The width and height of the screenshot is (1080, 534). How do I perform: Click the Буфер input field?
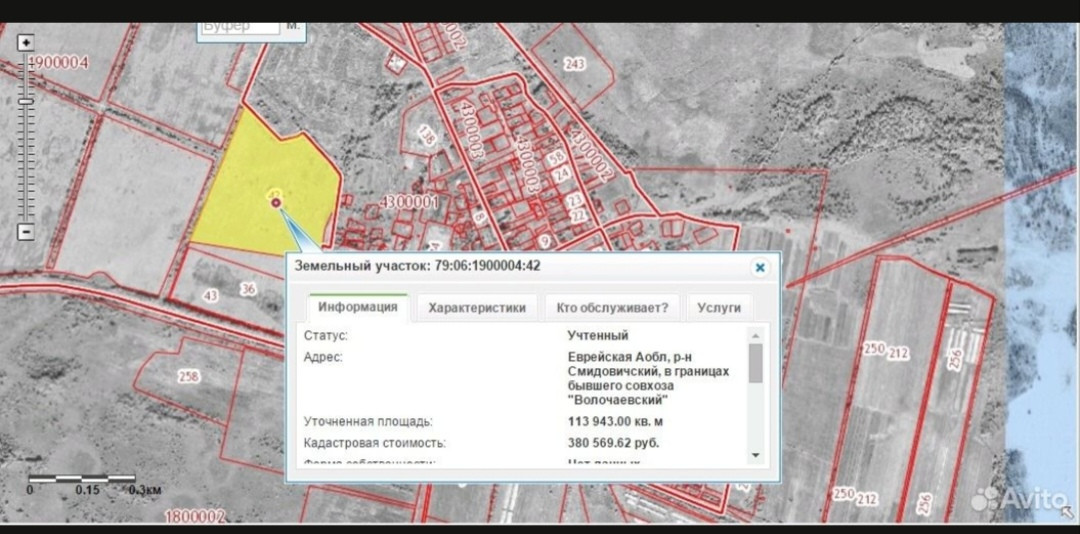(x=239, y=27)
